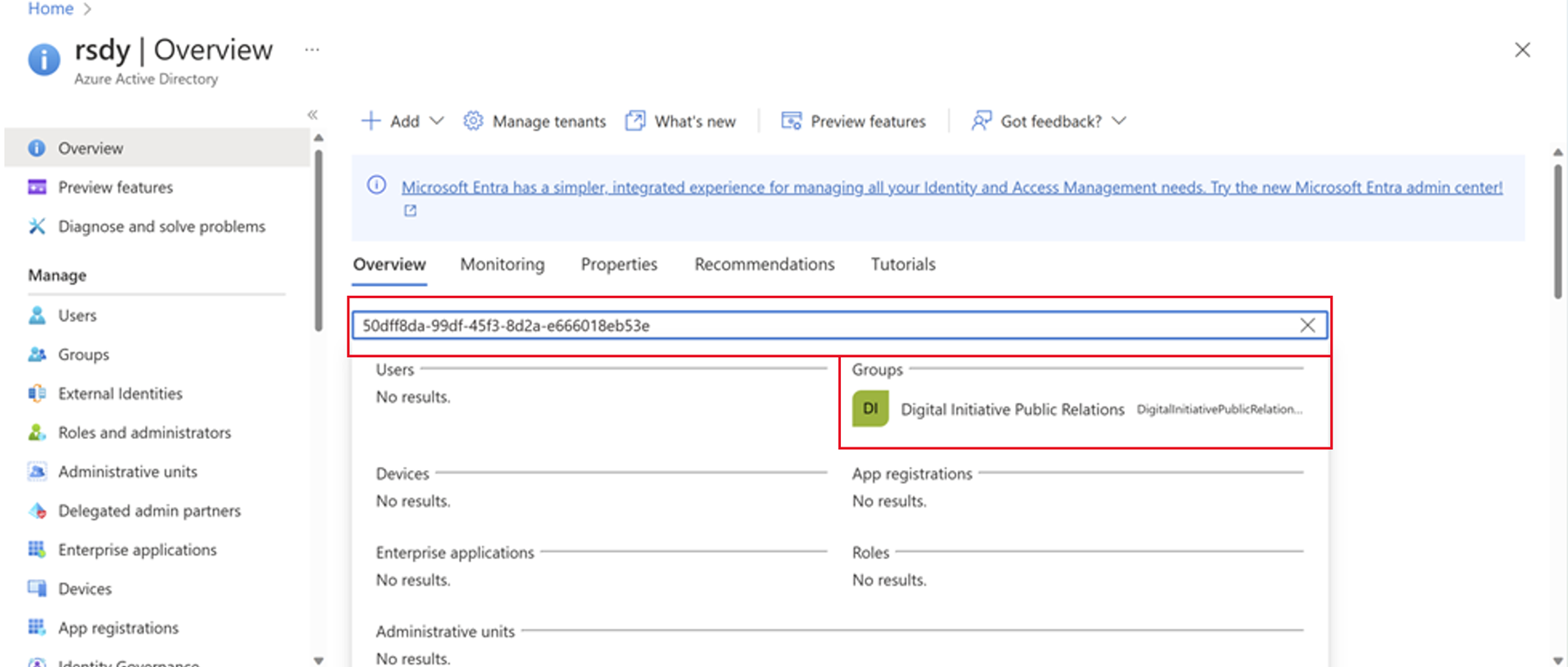
Task: Select Users in the Manage menu
Action: tap(77, 316)
